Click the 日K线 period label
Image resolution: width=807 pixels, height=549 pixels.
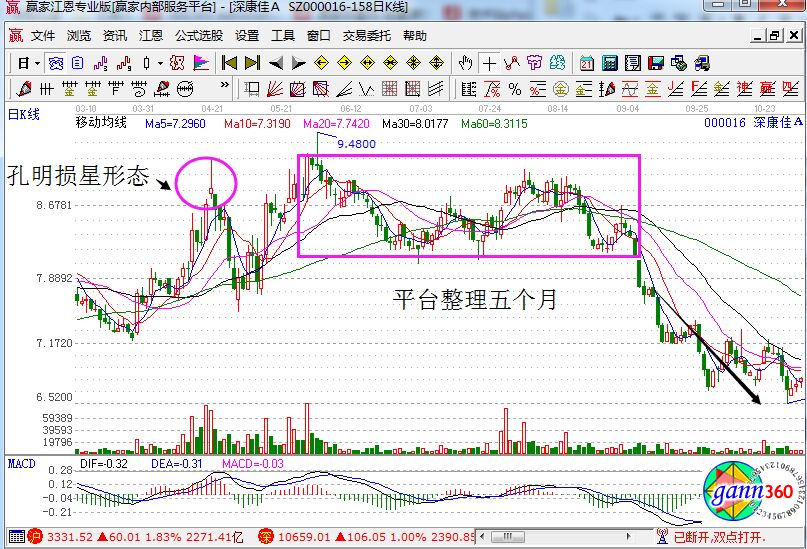24,115
